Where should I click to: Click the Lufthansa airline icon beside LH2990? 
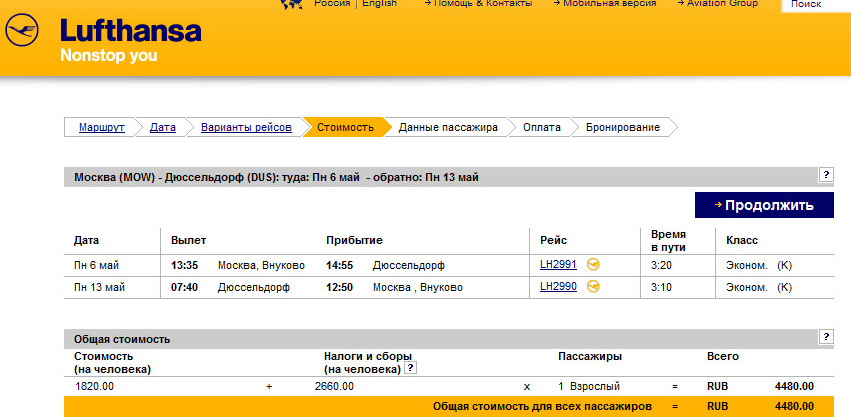[x=593, y=286]
